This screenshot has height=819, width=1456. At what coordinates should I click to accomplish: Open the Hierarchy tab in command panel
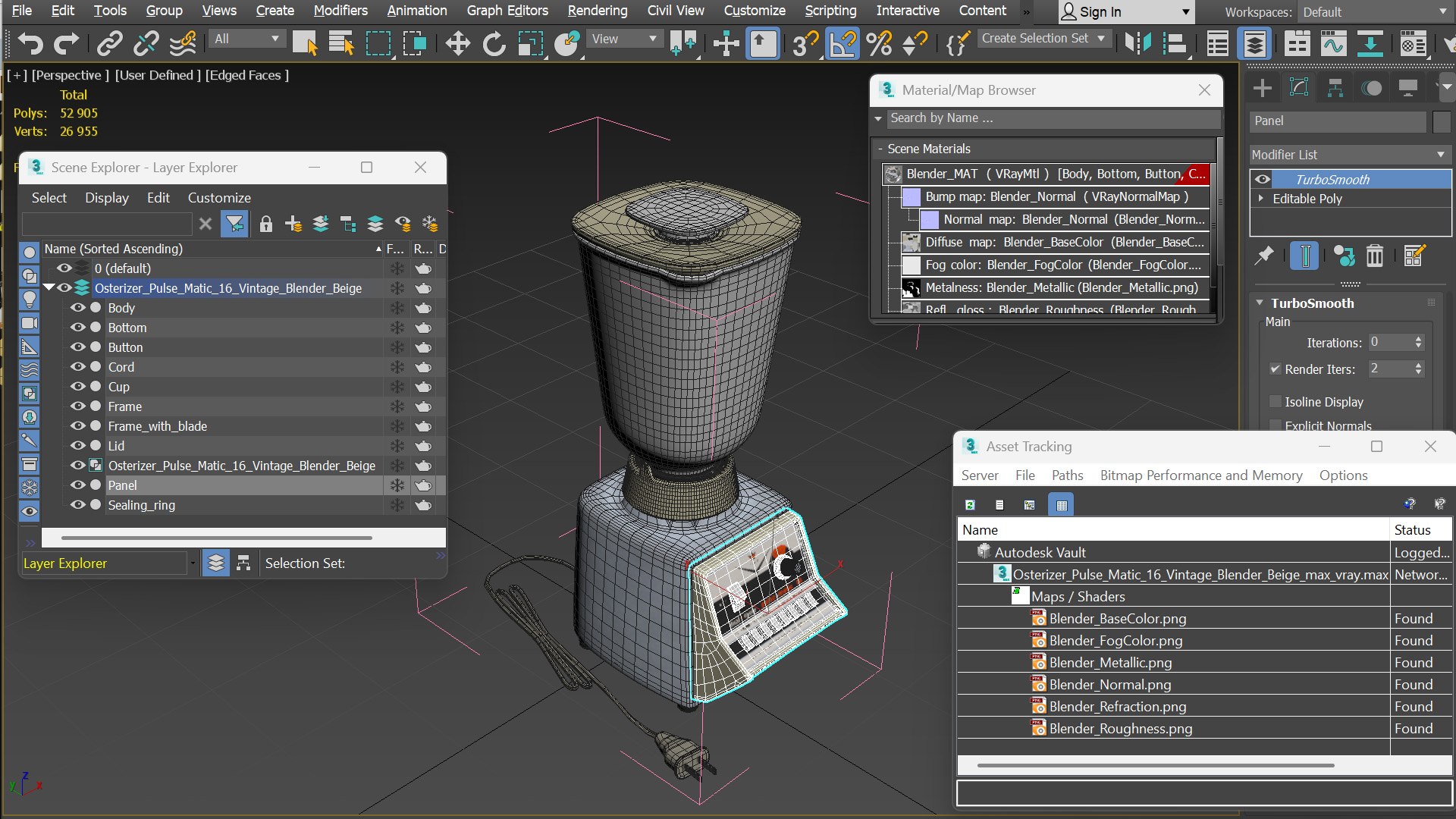coord(1335,88)
